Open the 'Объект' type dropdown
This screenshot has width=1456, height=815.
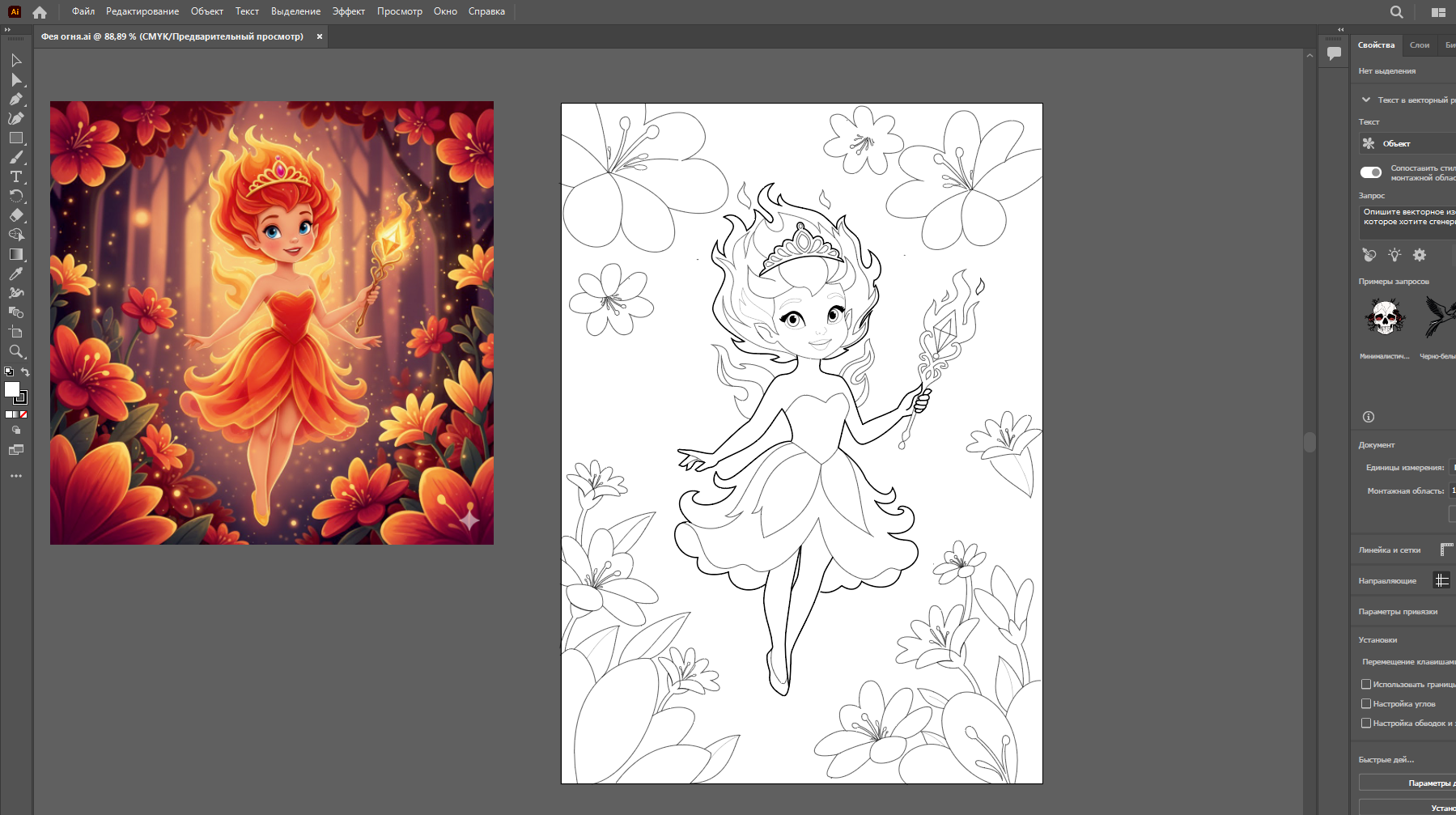1407,143
